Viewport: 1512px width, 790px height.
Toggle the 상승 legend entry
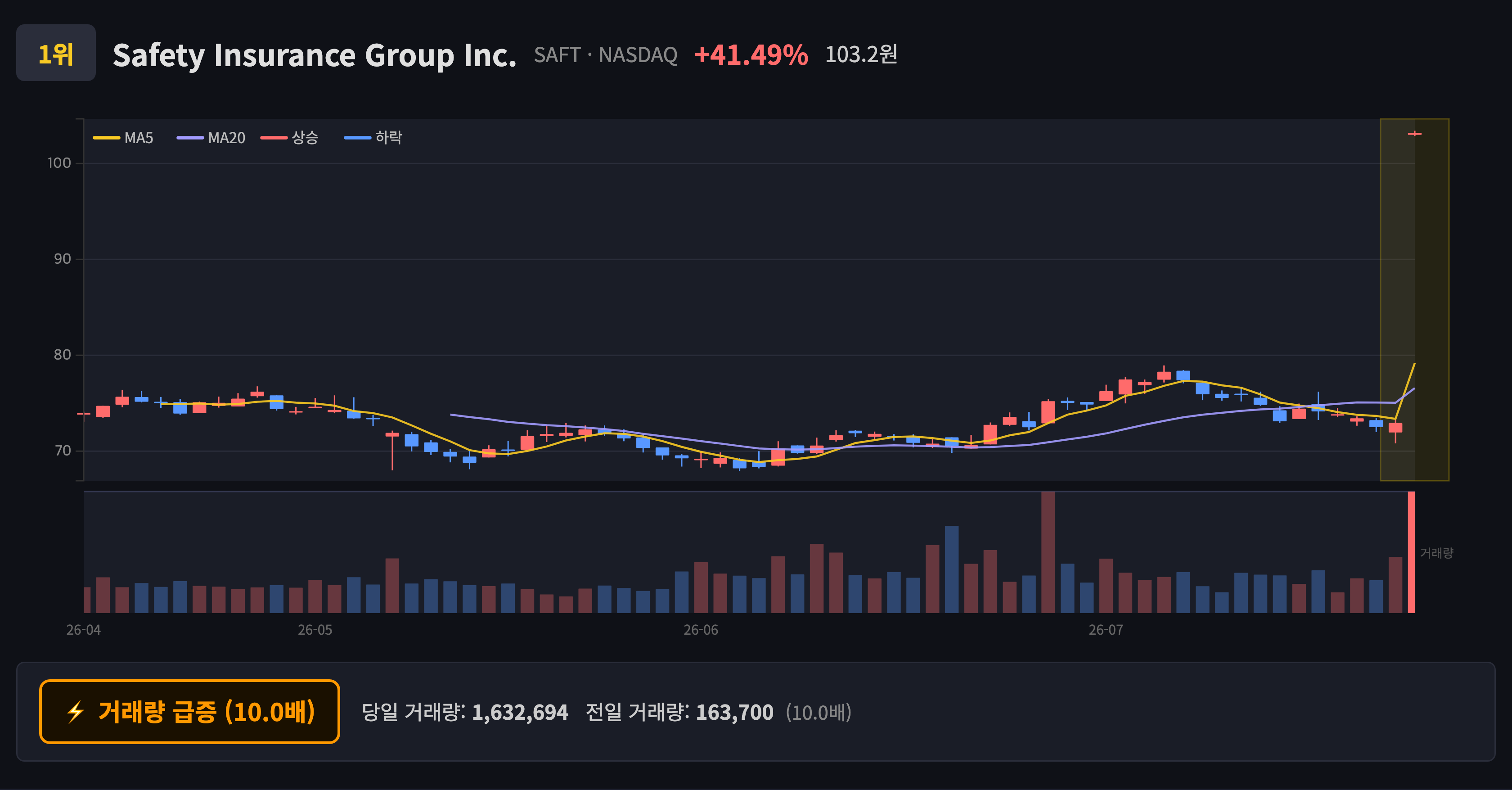pyautogui.click(x=290, y=138)
